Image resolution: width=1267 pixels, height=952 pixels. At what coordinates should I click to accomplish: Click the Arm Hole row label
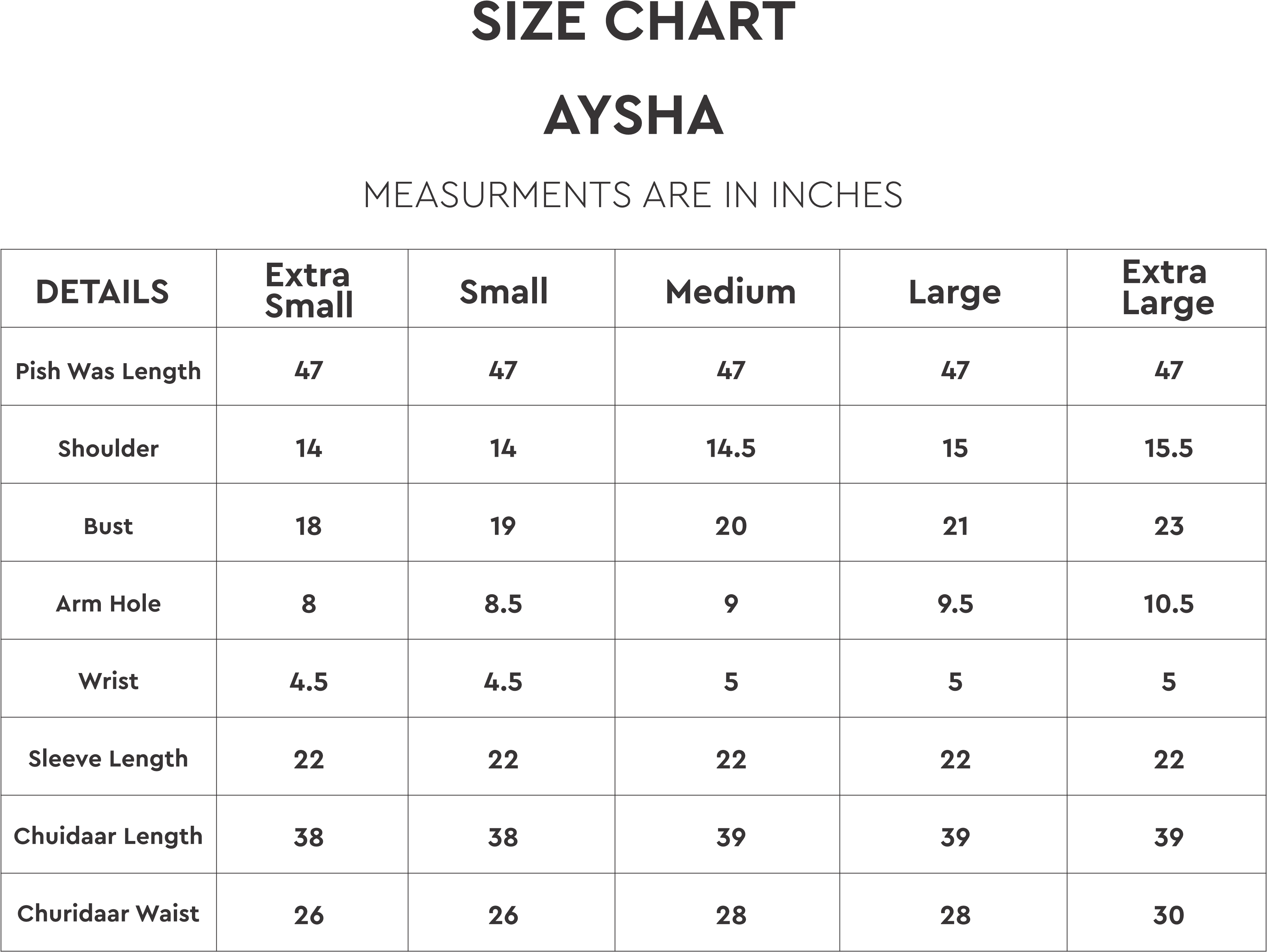pyautogui.click(x=108, y=604)
